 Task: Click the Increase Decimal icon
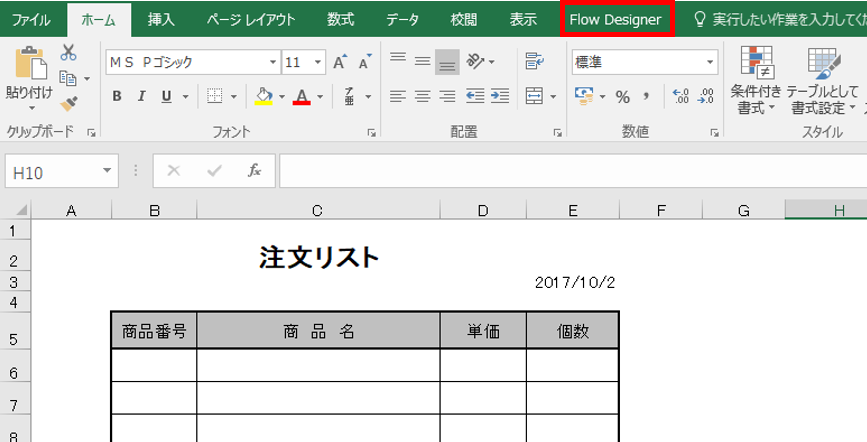pyautogui.click(x=681, y=96)
